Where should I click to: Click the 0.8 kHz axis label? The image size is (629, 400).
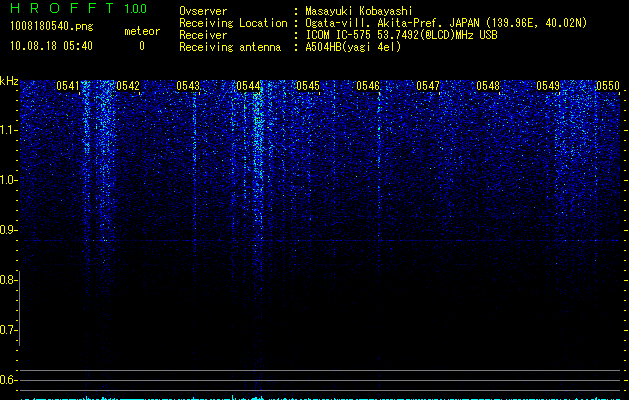[x=9, y=280]
